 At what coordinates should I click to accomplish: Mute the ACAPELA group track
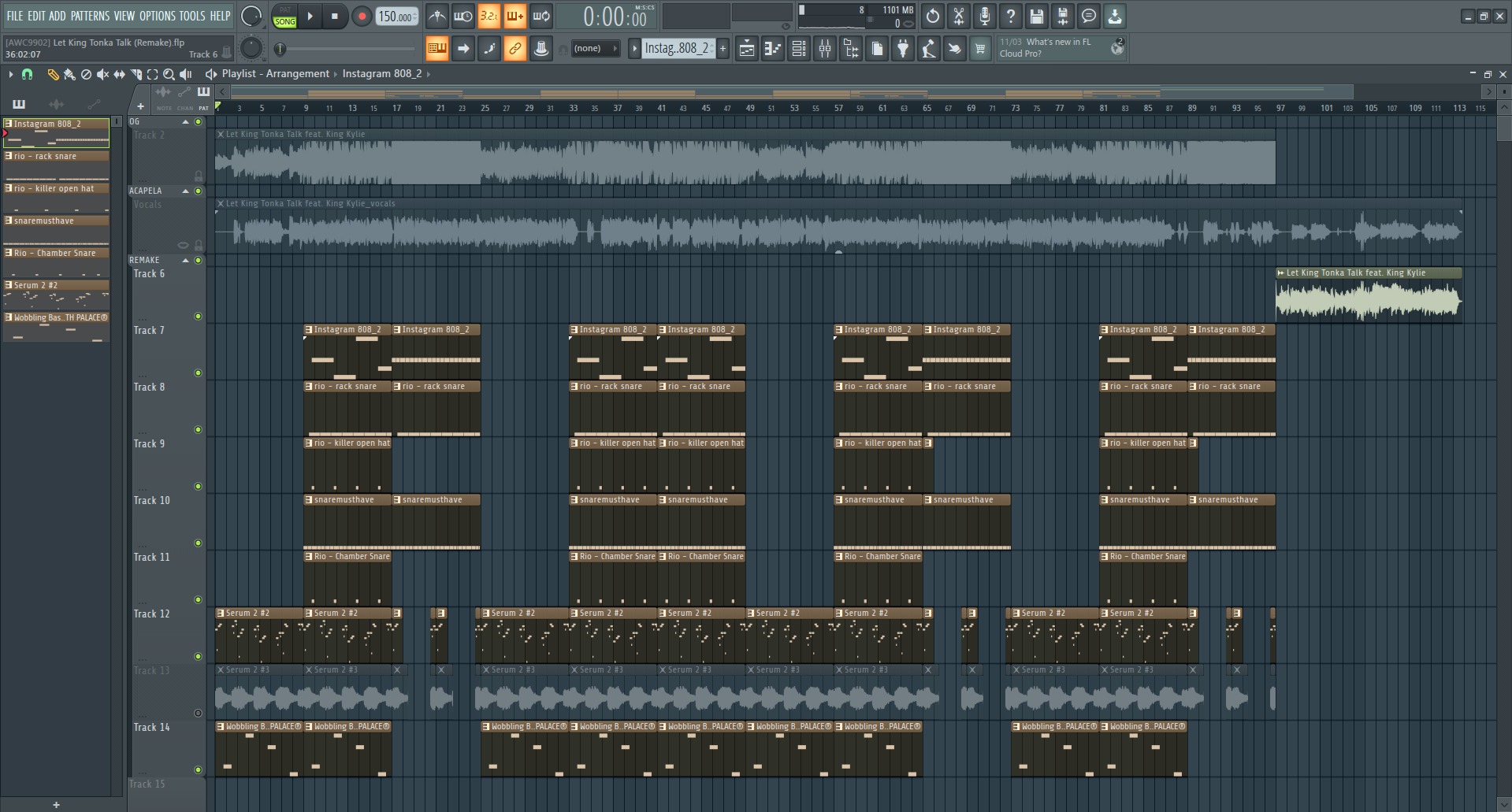(199, 191)
